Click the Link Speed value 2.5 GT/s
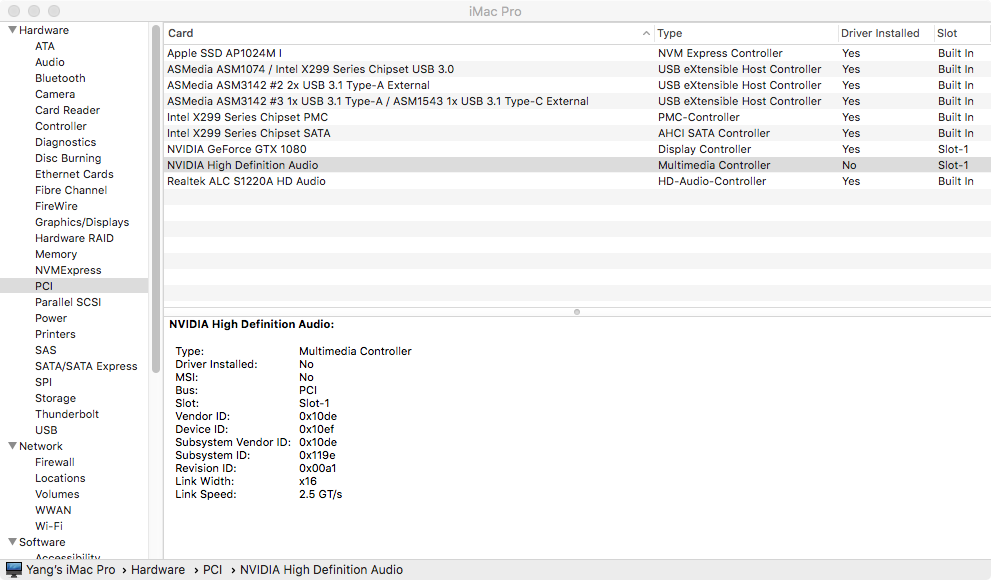 (x=320, y=494)
